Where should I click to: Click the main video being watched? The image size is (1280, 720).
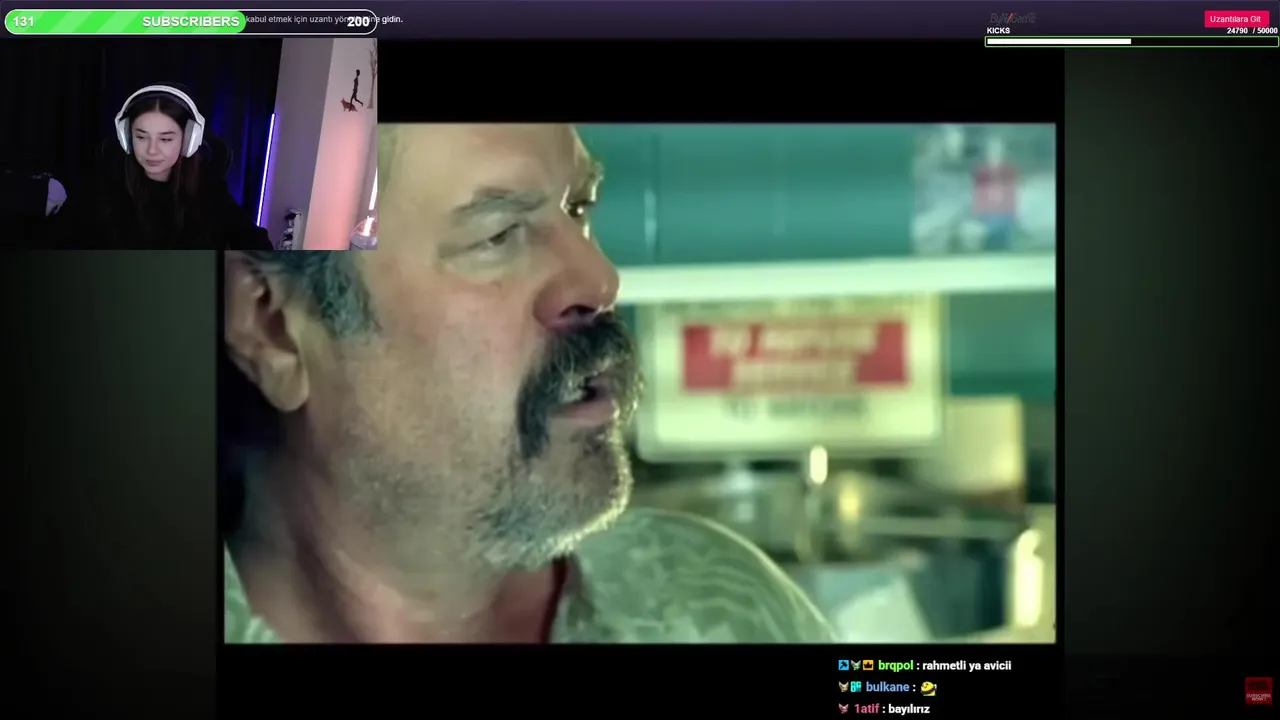[640, 383]
